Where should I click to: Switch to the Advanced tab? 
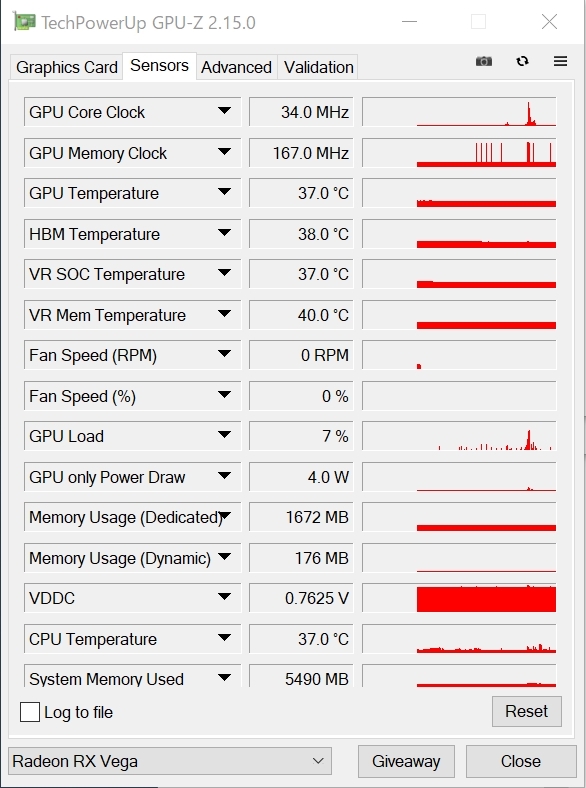(236, 67)
